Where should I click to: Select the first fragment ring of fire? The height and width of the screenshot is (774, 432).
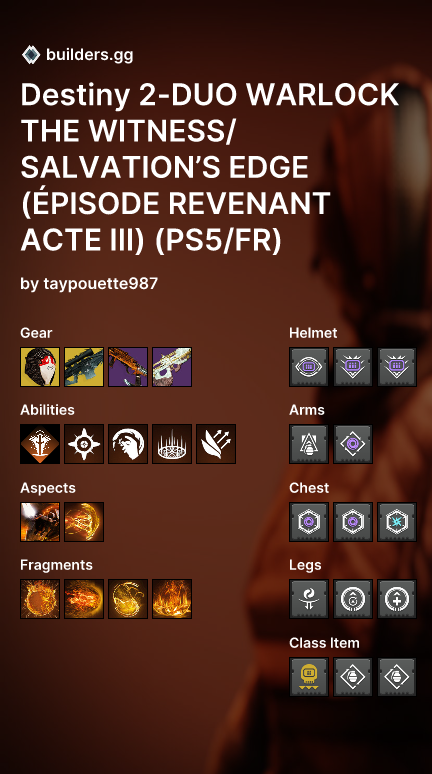coord(40,599)
